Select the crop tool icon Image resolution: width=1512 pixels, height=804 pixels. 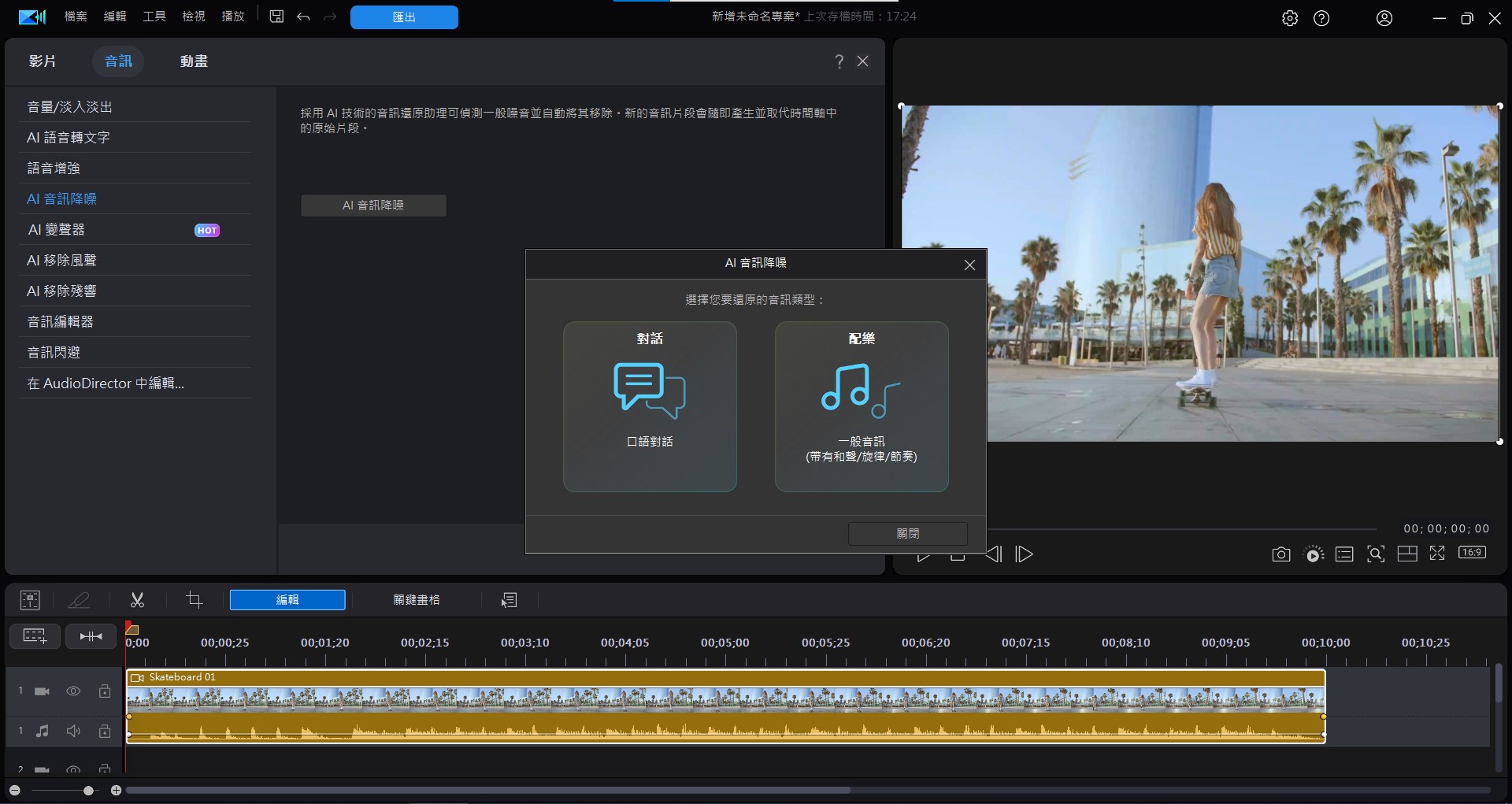click(x=194, y=600)
